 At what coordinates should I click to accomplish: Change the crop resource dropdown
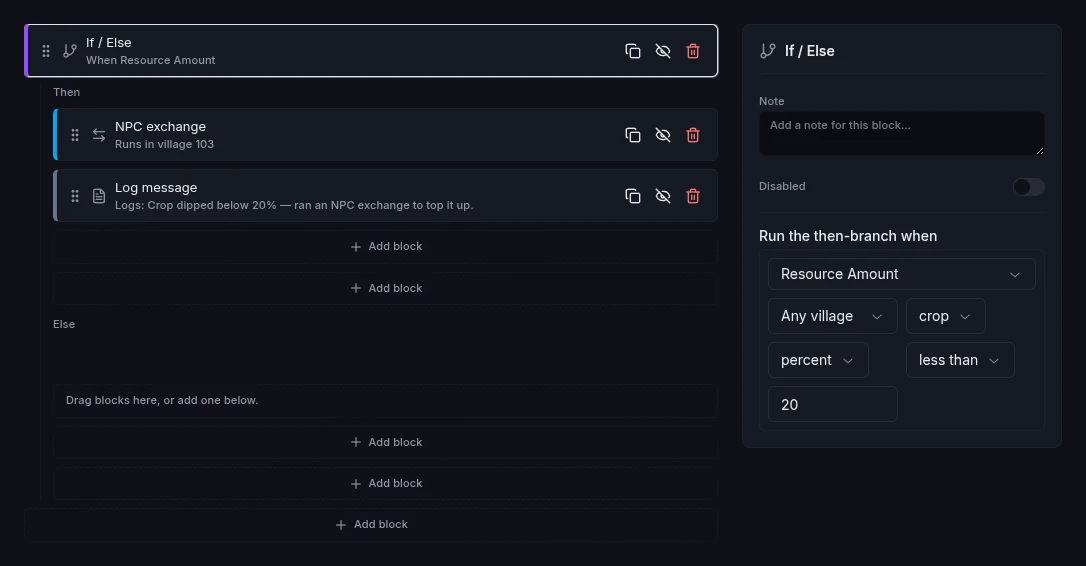(945, 316)
